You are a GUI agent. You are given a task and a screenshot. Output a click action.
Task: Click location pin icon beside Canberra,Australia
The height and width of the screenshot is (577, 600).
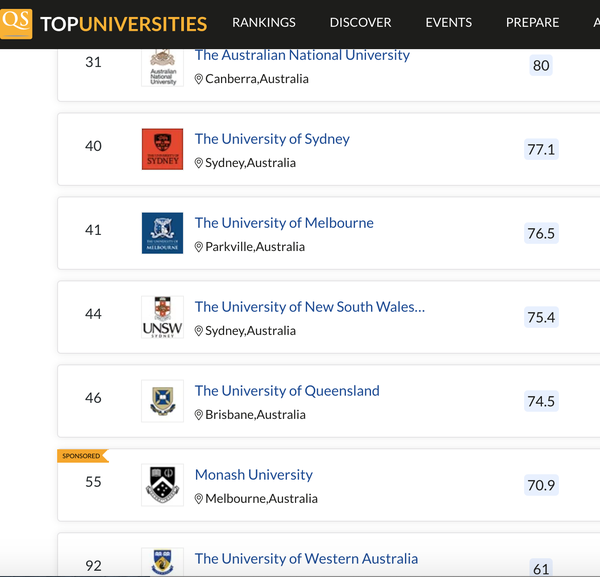tap(199, 79)
